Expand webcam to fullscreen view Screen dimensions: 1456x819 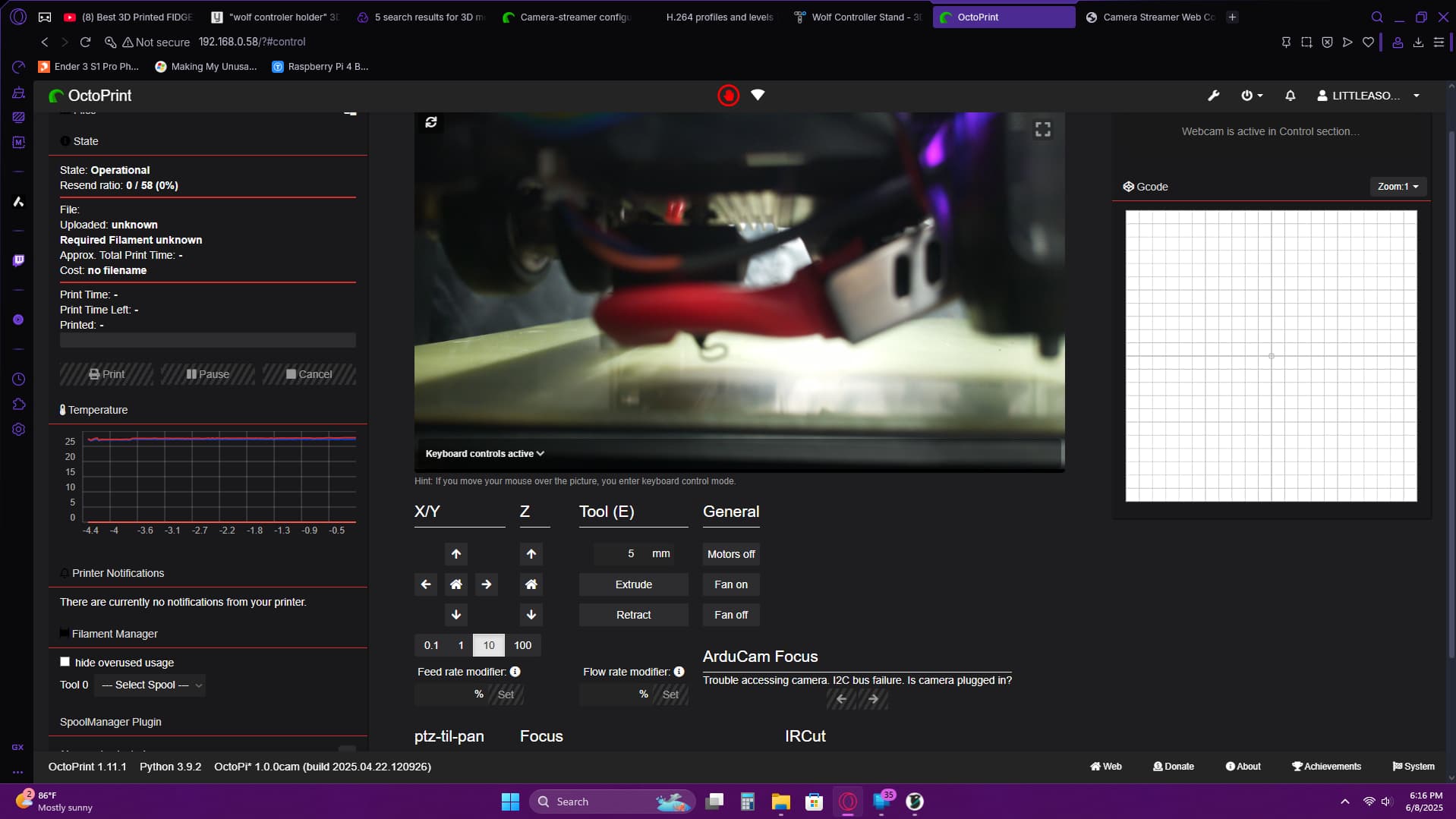point(1042,128)
